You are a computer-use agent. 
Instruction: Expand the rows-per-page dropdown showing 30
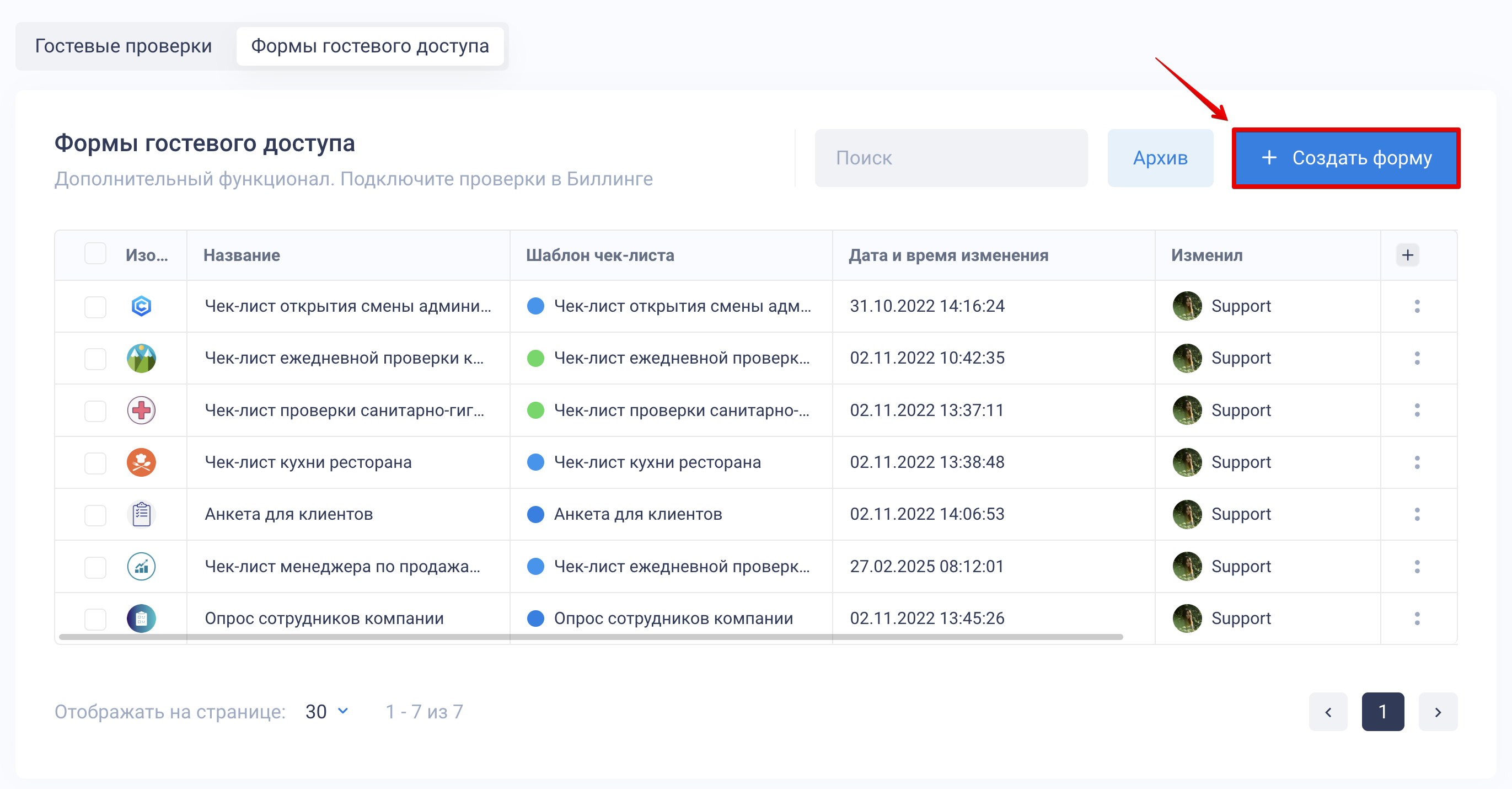click(x=327, y=711)
